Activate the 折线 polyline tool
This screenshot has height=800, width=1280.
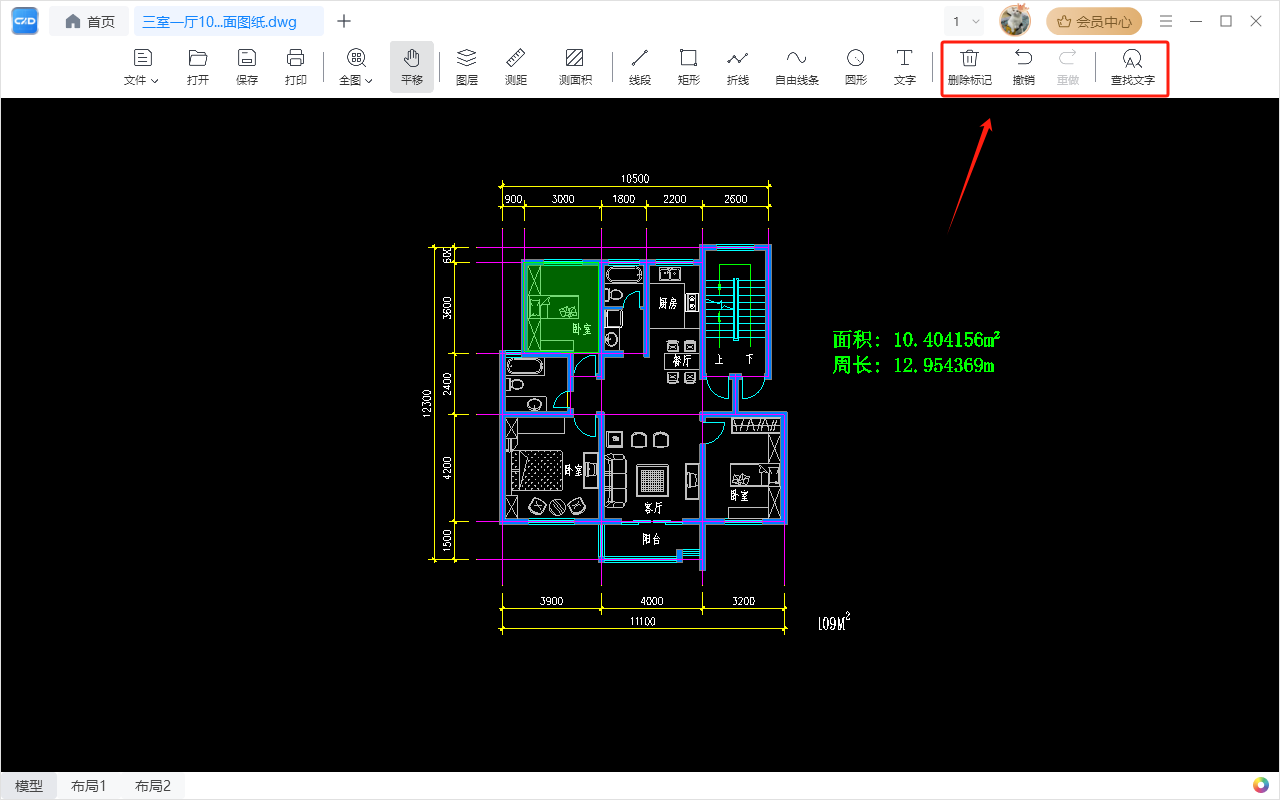(x=738, y=67)
